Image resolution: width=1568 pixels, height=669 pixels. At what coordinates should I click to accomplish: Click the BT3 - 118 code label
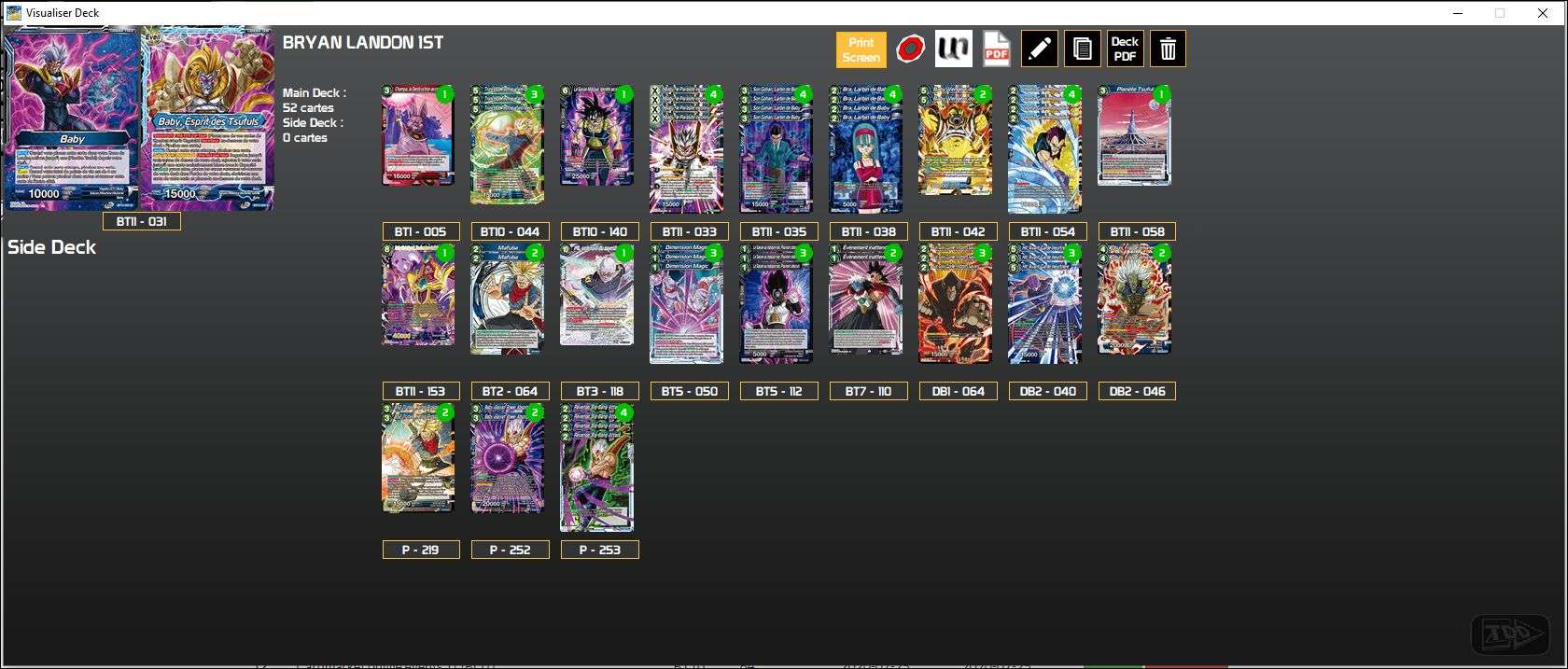600,391
